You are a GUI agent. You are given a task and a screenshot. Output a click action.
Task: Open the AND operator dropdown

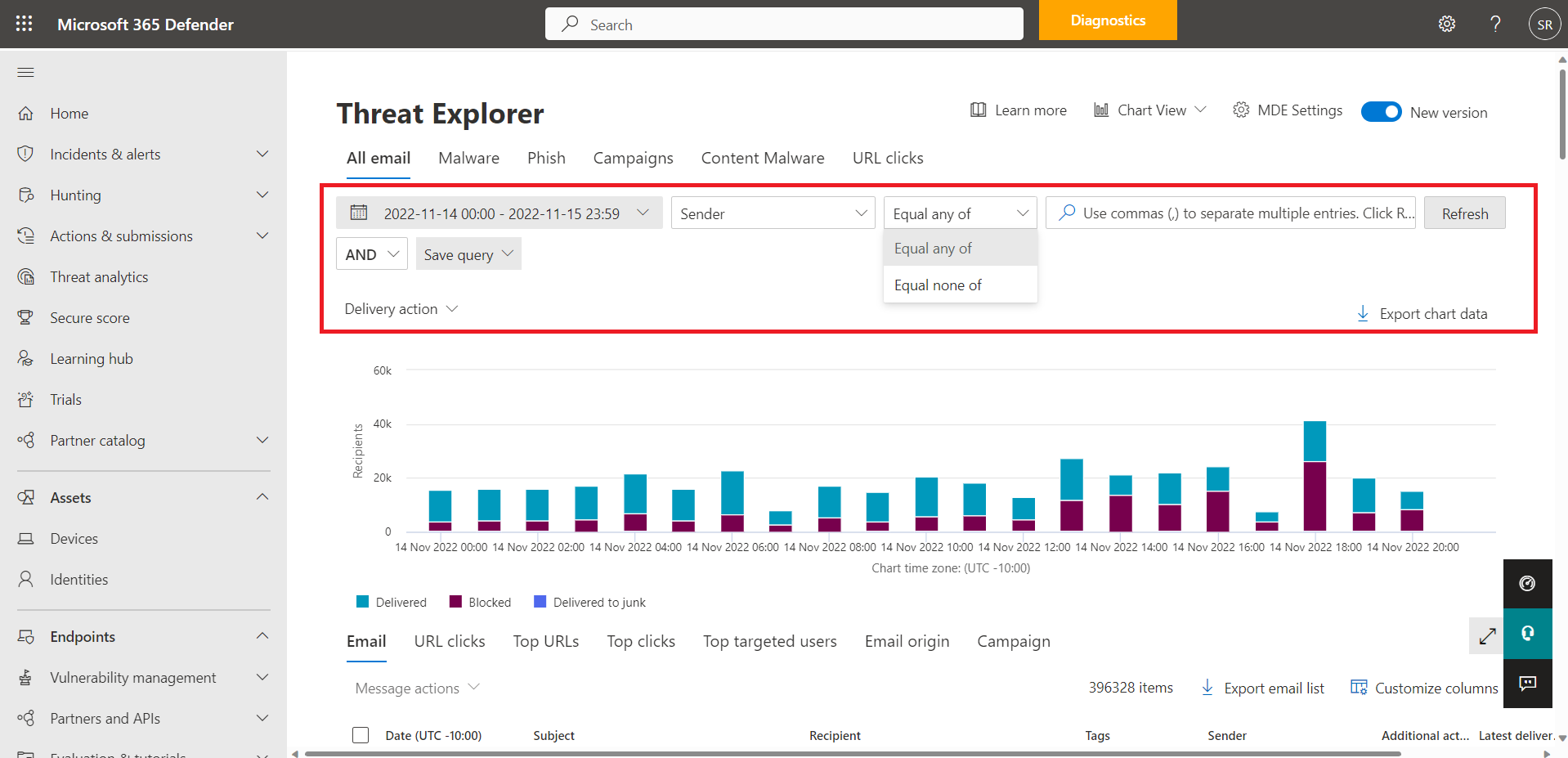(371, 253)
